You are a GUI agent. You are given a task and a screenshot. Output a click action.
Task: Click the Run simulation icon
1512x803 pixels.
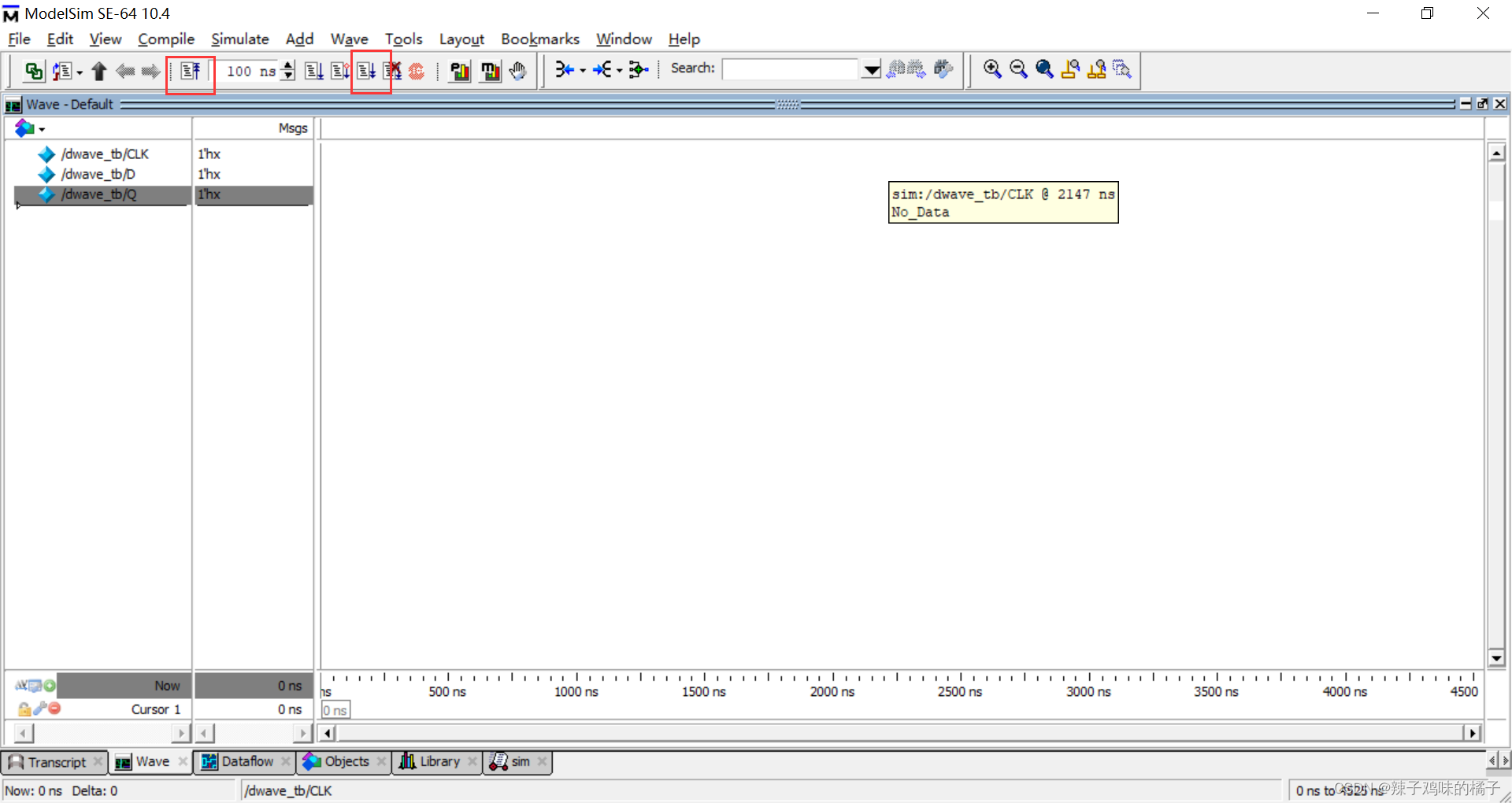[x=313, y=71]
